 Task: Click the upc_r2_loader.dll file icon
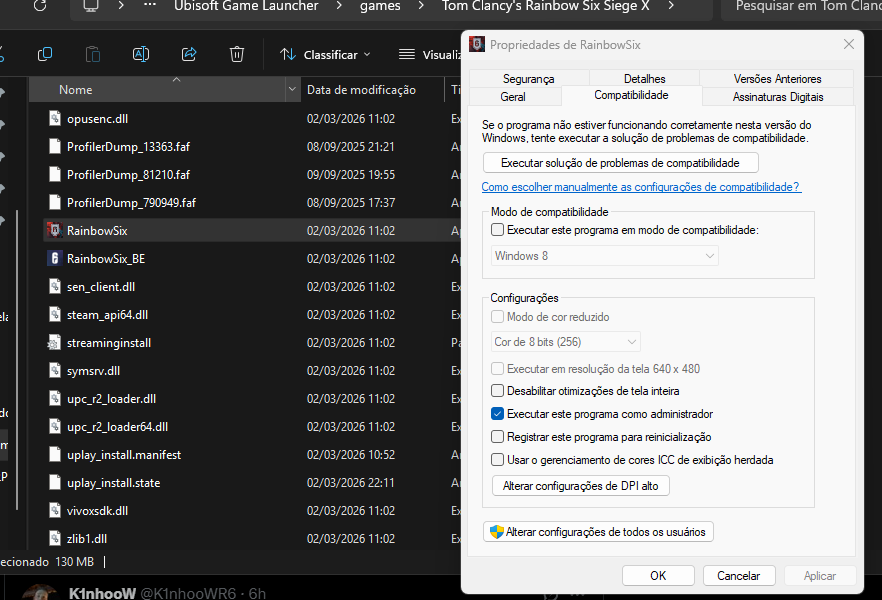(x=55, y=399)
